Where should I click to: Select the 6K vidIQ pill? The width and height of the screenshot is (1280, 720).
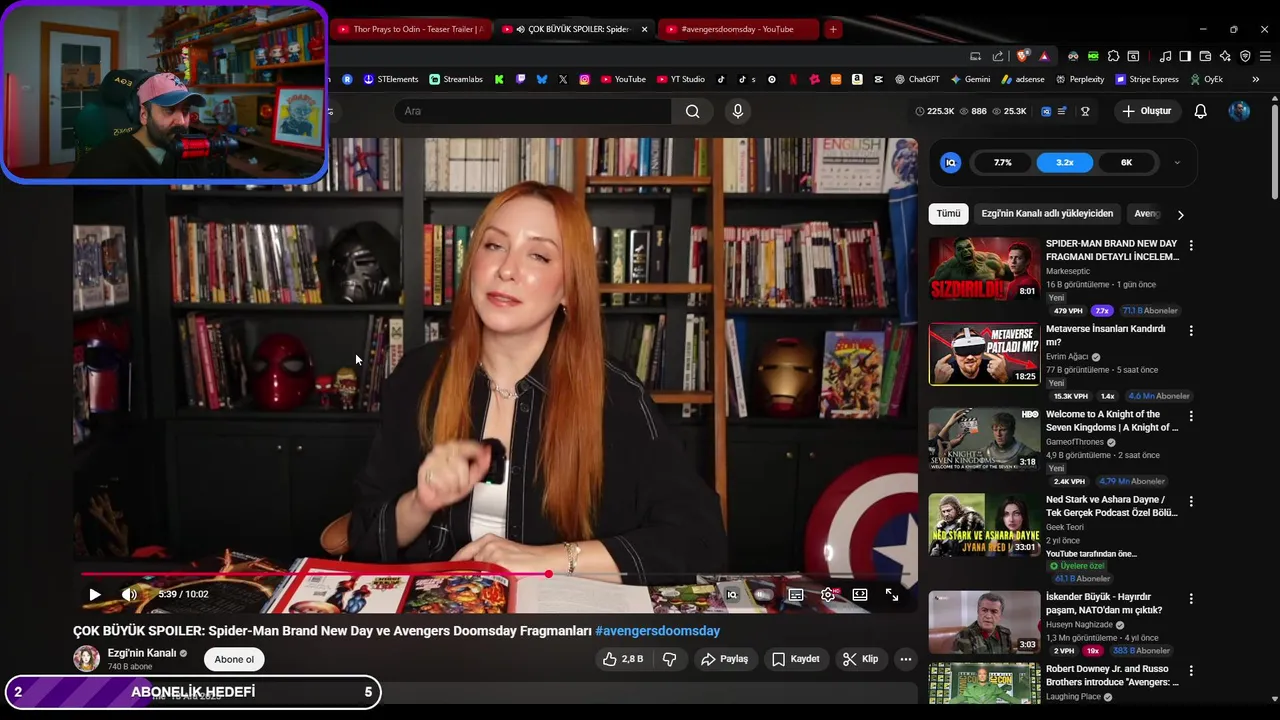tap(1126, 162)
